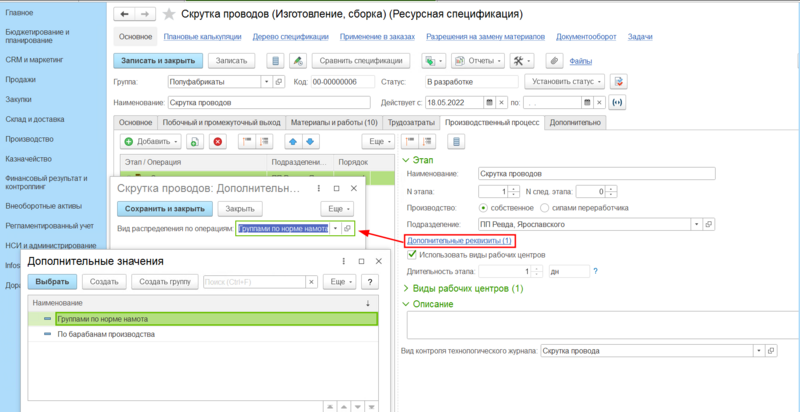The height and width of the screenshot is (412, 800).
Task: Click the paperclip attachments icon
Action: click(x=554, y=61)
